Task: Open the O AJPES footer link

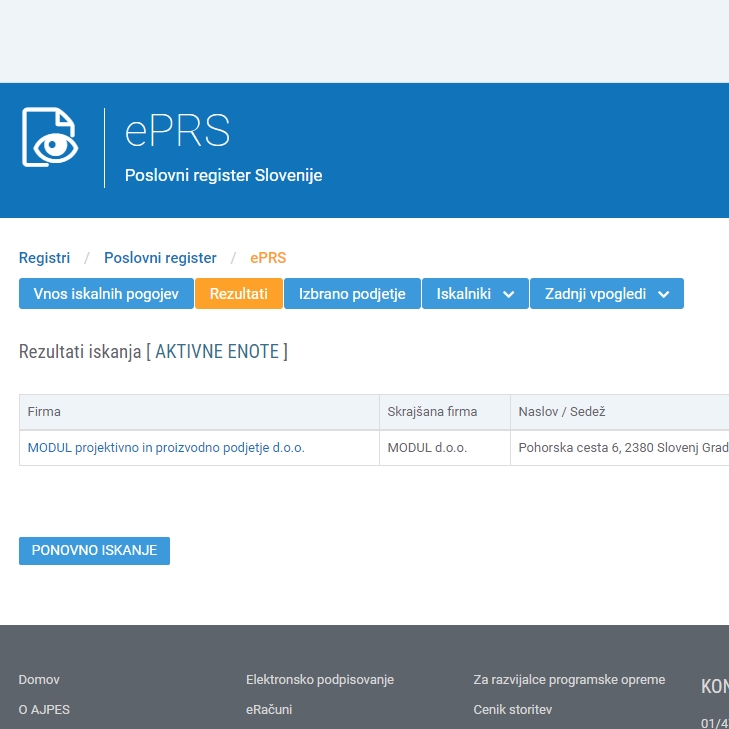Action: point(44,710)
